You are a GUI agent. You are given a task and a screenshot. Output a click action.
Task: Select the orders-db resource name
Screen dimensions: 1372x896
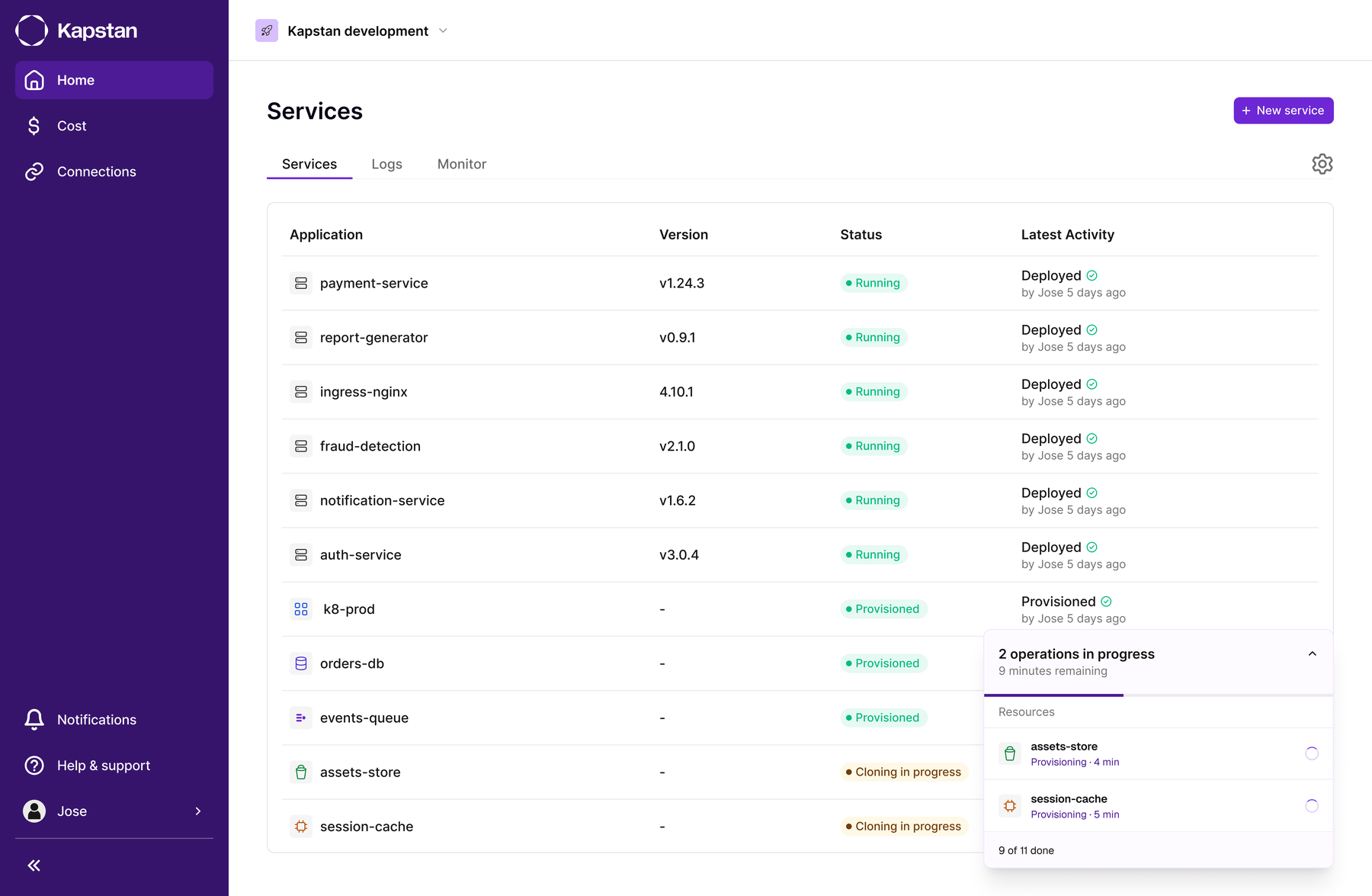(352, 663)
